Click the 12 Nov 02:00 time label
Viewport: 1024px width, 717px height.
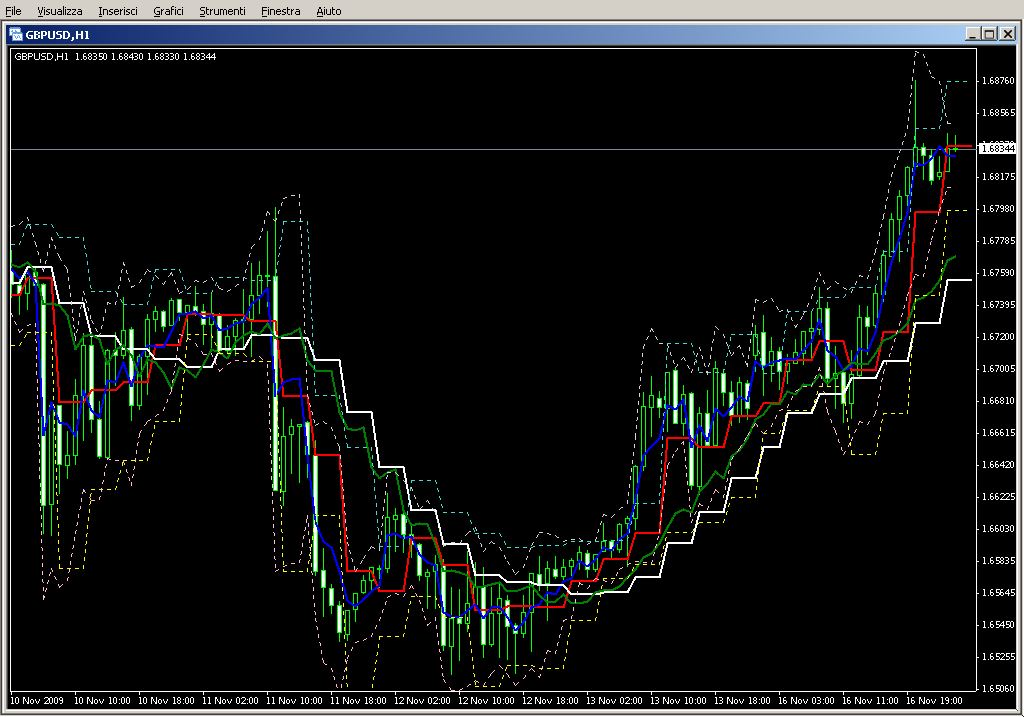tap(422, 701)
